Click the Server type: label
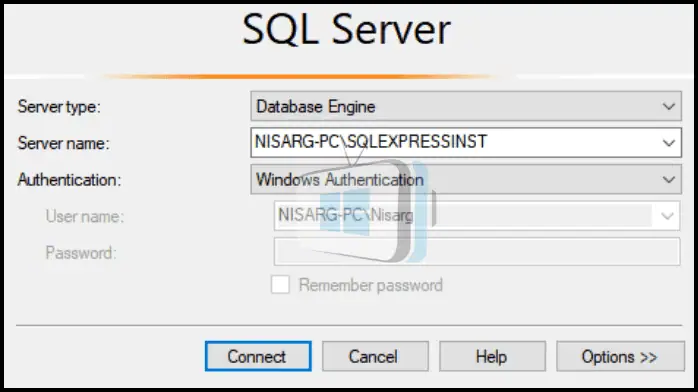This screenshot has width=698, height=392. coord(59,107)
